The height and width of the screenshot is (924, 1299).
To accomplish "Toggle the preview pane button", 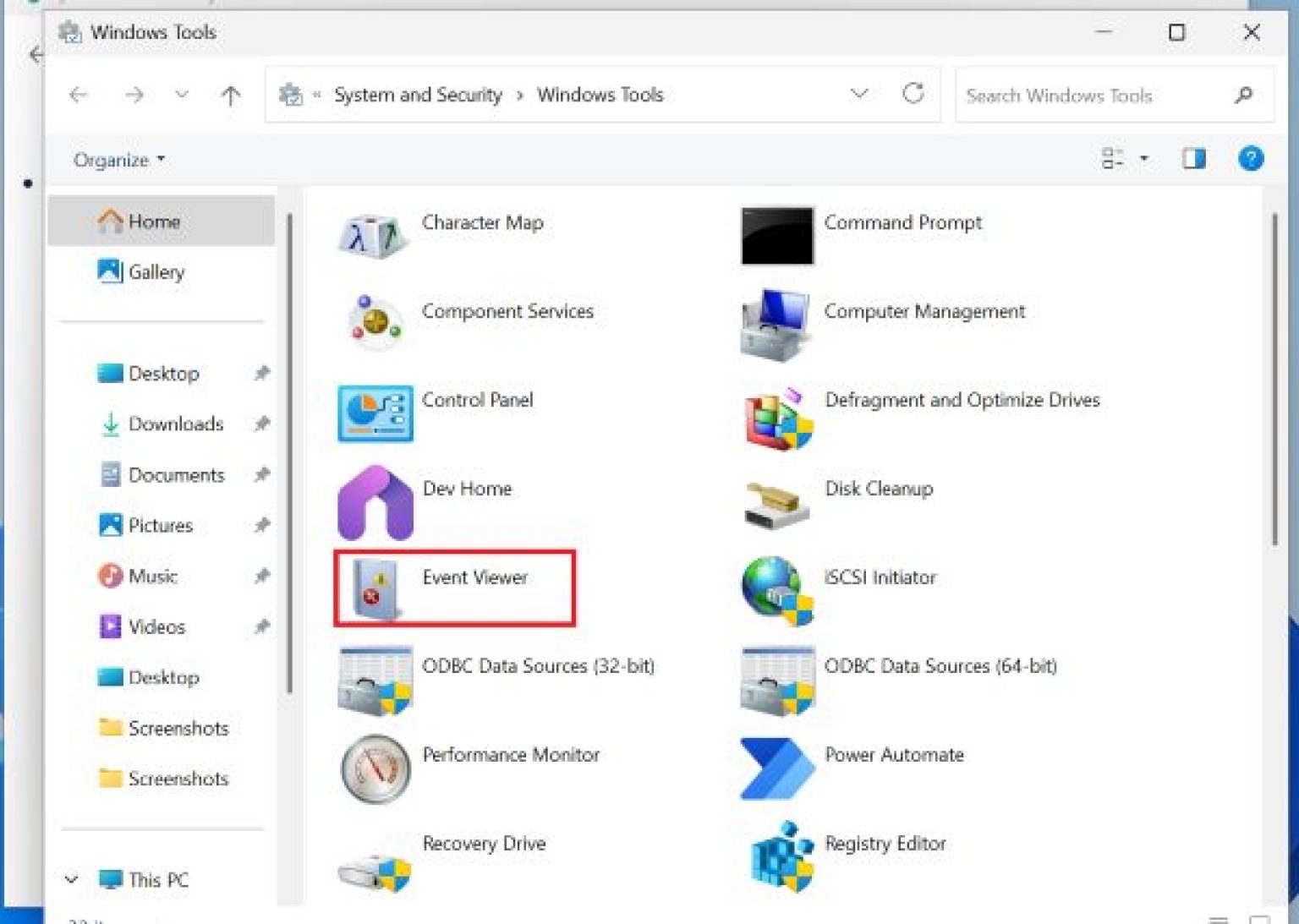I will (x=1192, y=159).
